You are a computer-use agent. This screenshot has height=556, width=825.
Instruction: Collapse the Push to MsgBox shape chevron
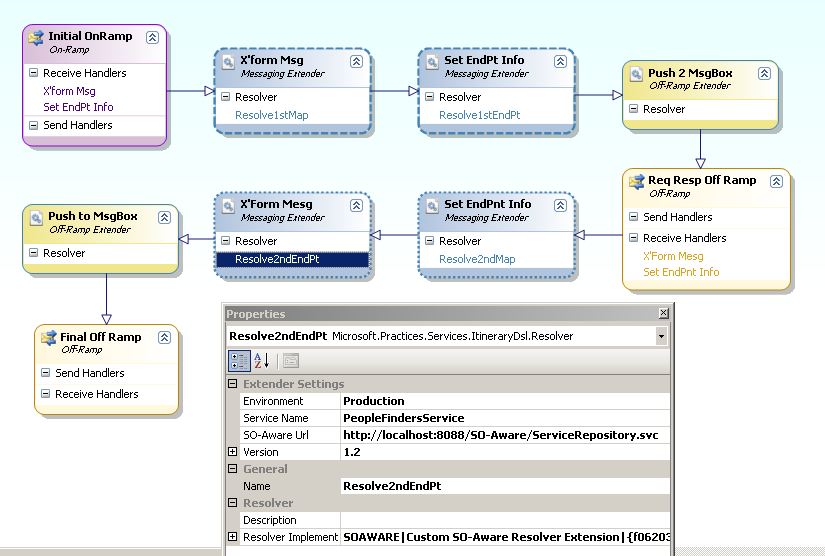[164, 217]
